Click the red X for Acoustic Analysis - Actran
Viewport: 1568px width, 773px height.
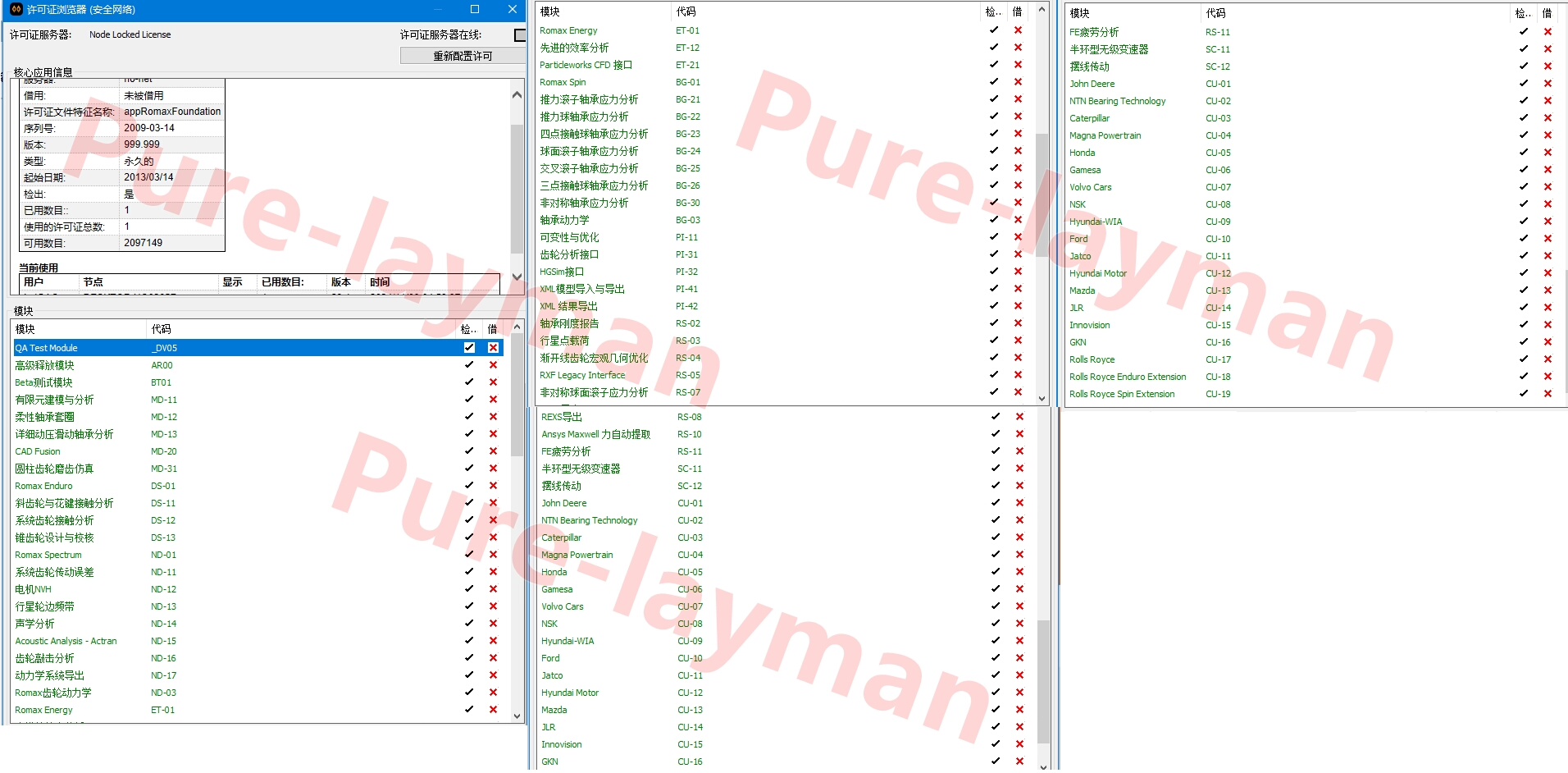pos(493,641)
